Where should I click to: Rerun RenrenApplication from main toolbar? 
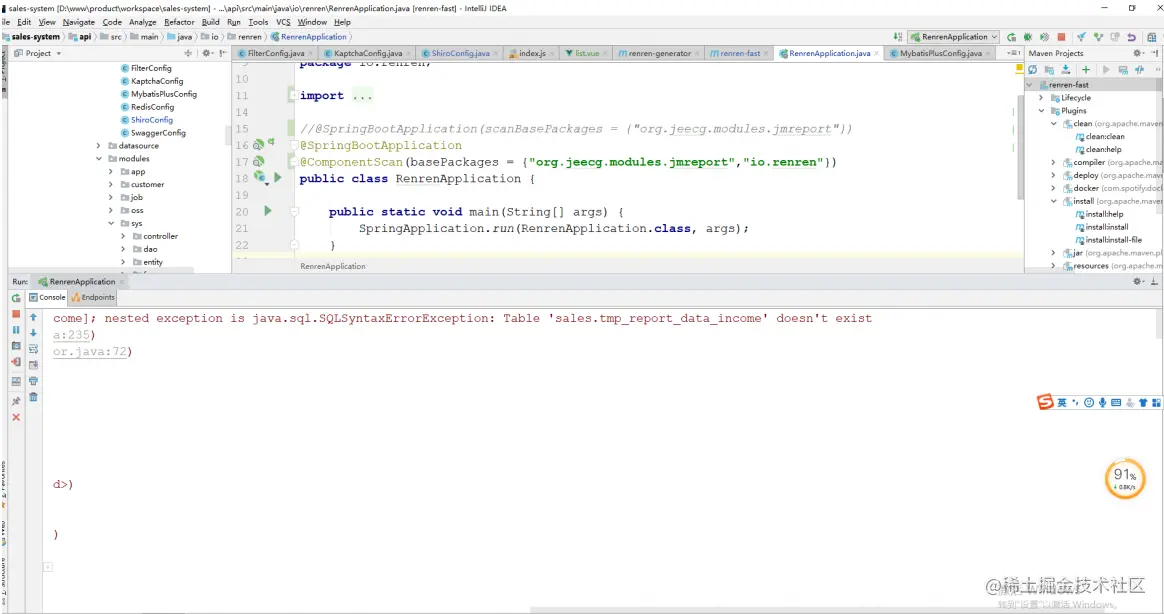tap(1011, 37)
